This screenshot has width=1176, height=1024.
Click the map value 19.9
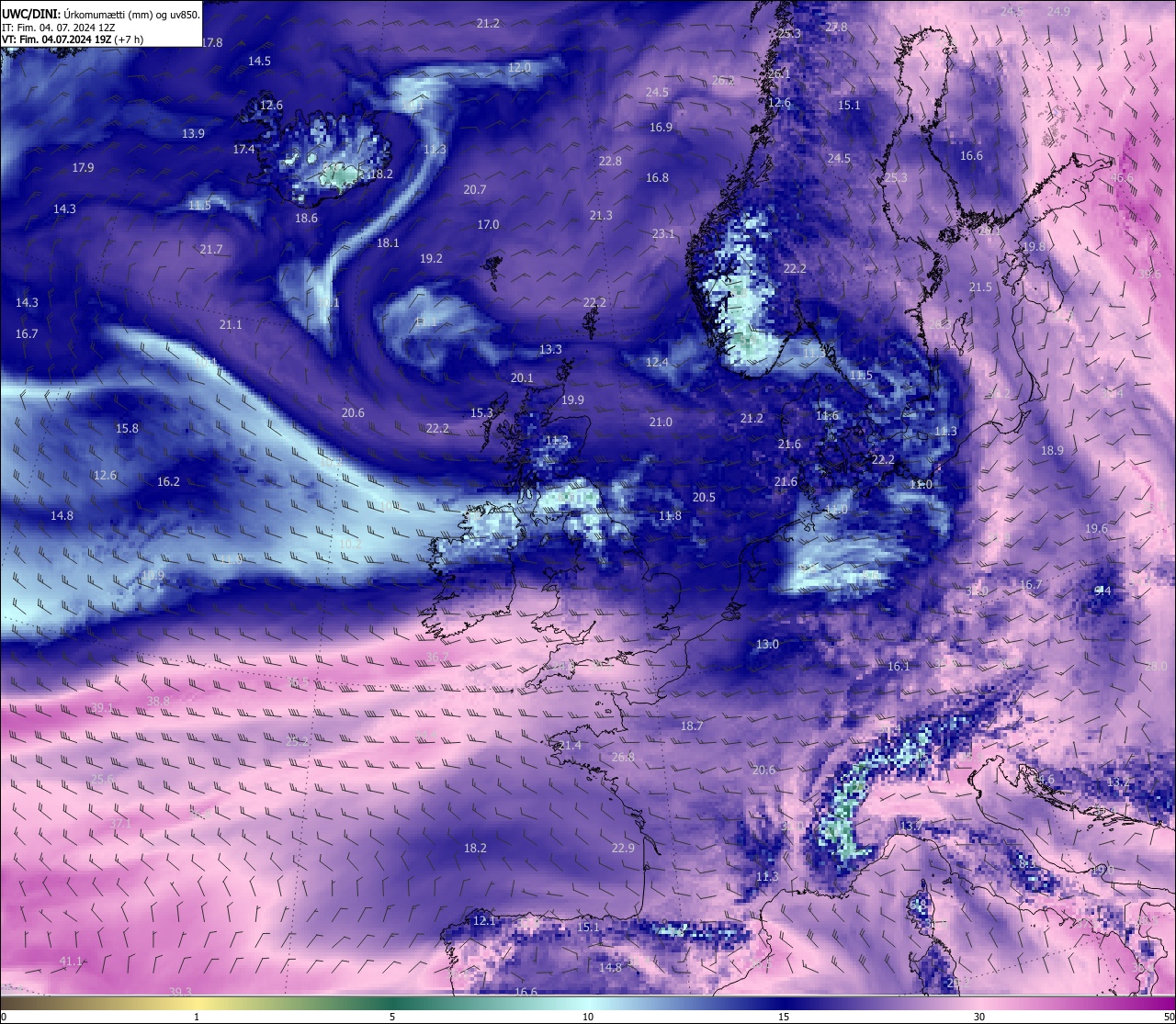pos(572,399)
